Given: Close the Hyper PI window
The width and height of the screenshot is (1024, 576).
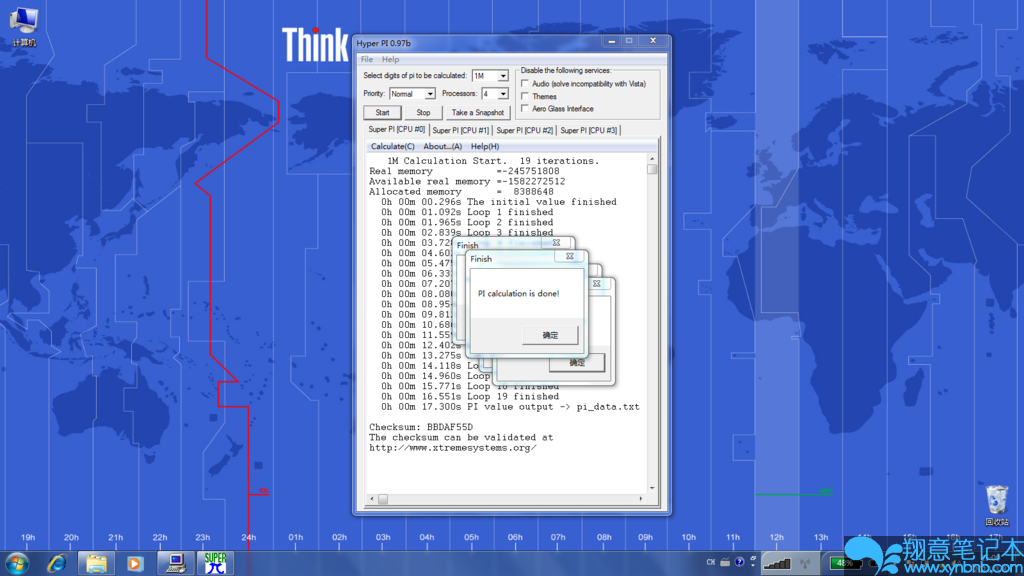Looking at the screenshot, I should click(653, 41).
